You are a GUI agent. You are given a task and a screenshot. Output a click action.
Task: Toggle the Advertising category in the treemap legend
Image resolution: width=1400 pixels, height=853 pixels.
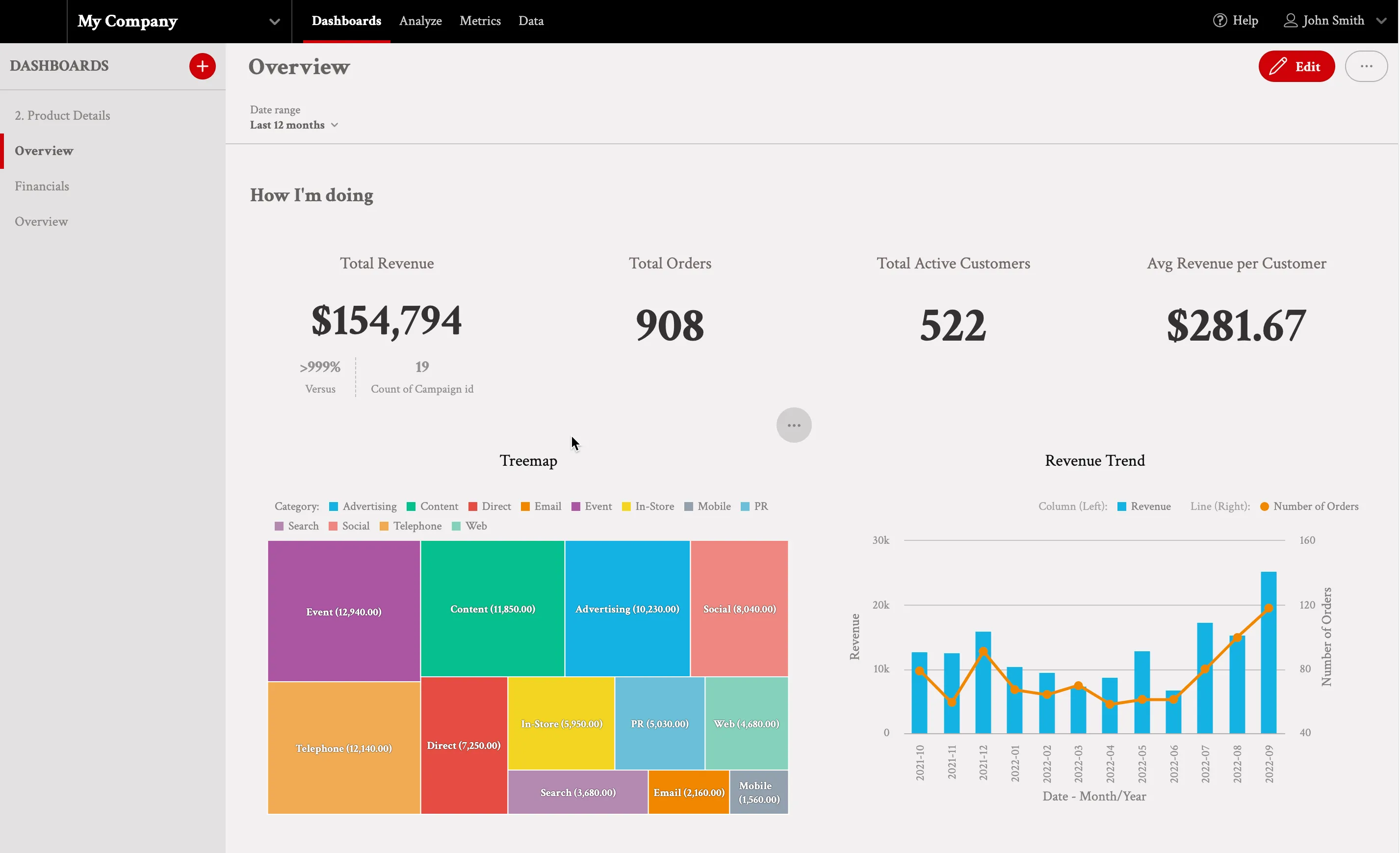pos(335,506)
